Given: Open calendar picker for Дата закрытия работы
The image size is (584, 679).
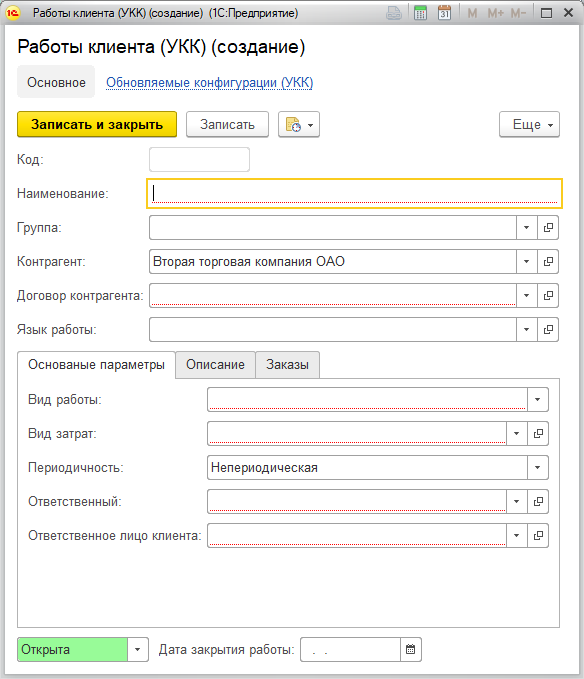Looking at the screenshot, I should point(410,649).
